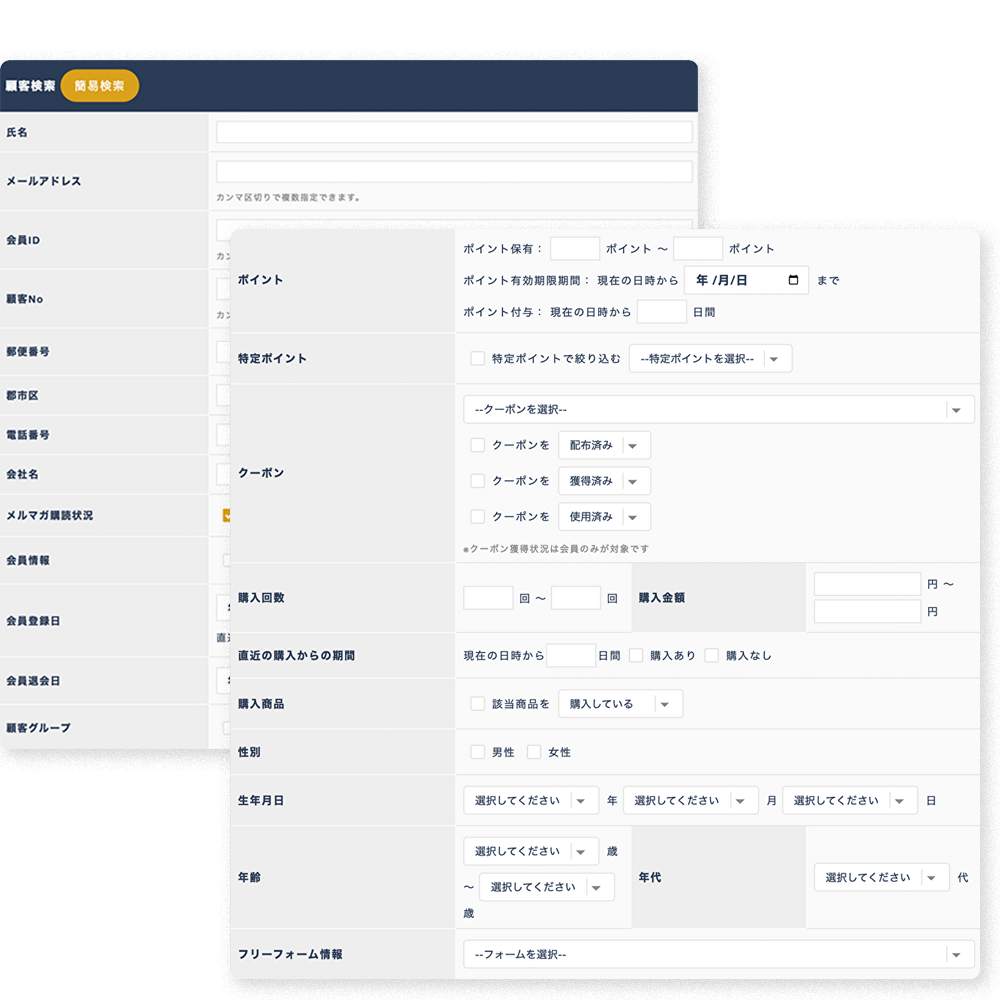The image size is (1000, 1000).
Task: Check the 特定ポイントで絞り込む checkbox
Action: [x=478, y=358]
